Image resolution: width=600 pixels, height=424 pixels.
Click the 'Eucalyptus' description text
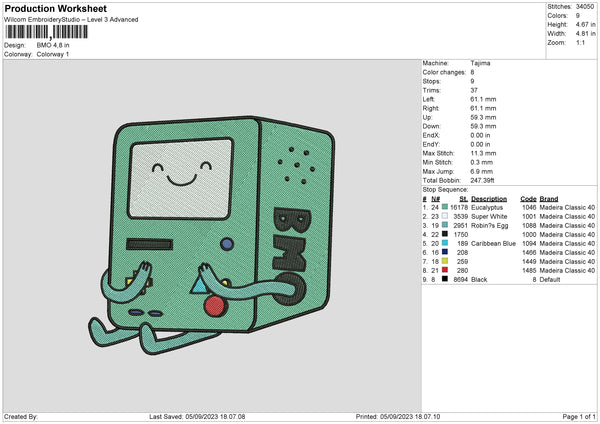point(487,207)
